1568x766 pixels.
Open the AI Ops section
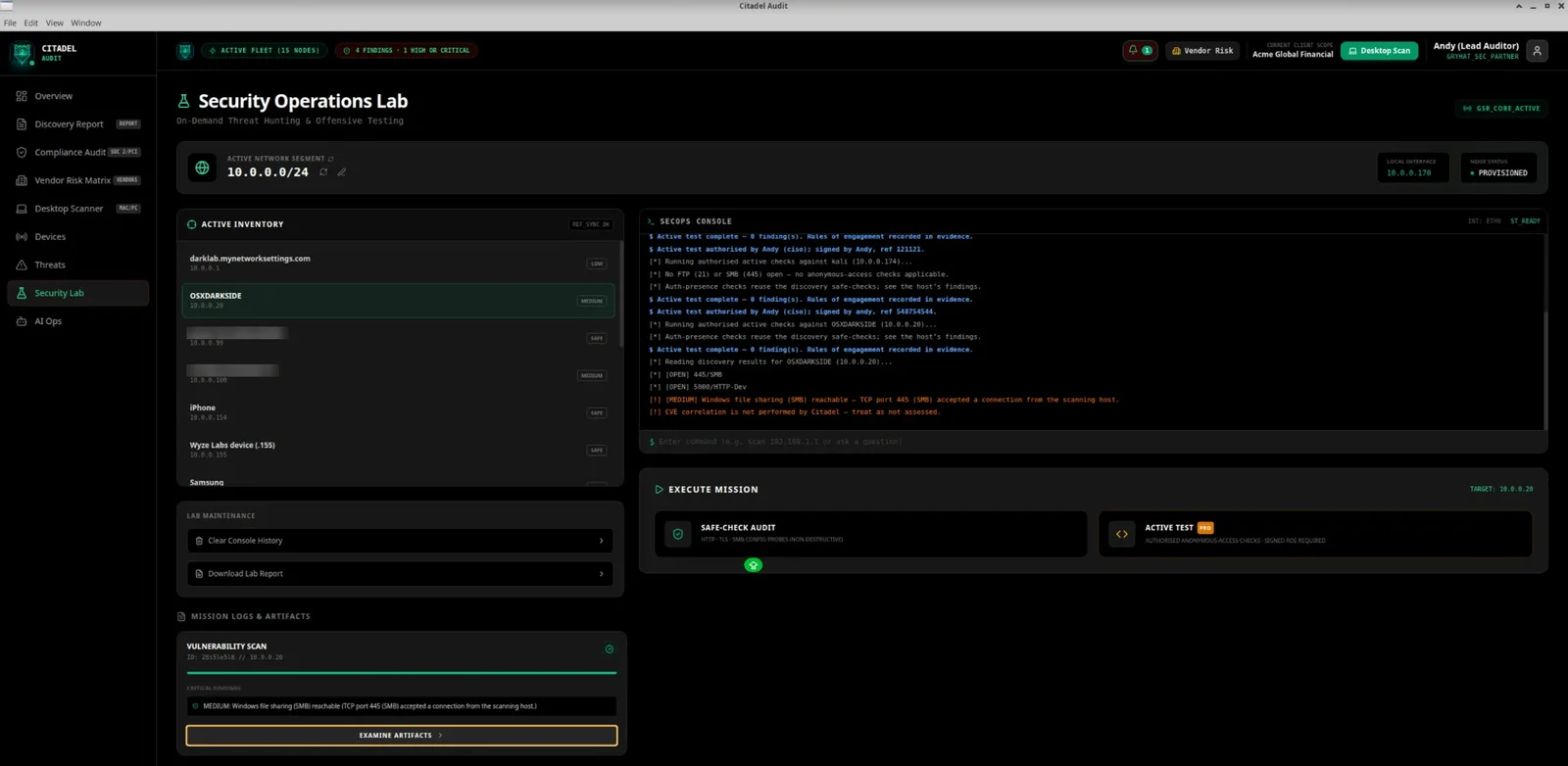pyautogui.click(x=78, y=321)
